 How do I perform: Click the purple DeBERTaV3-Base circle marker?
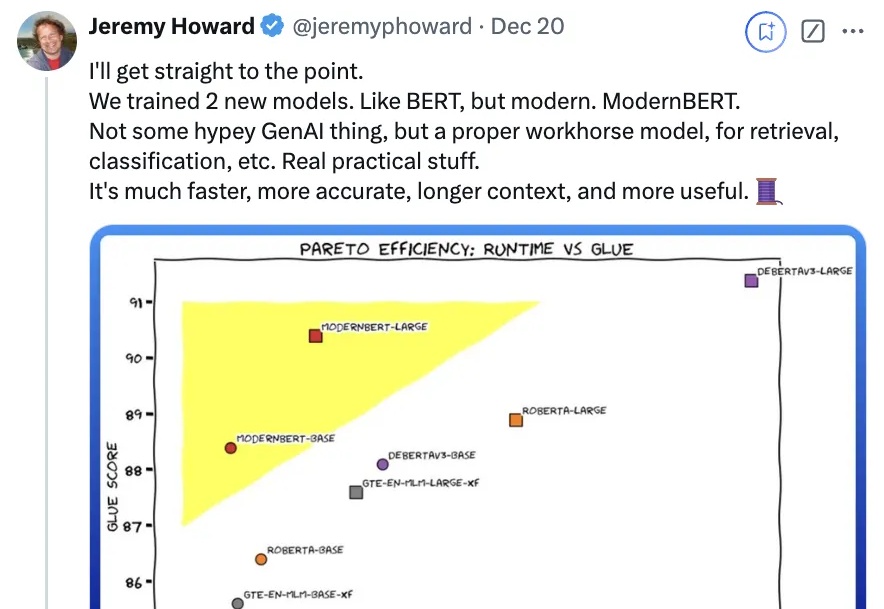[382, 464]
